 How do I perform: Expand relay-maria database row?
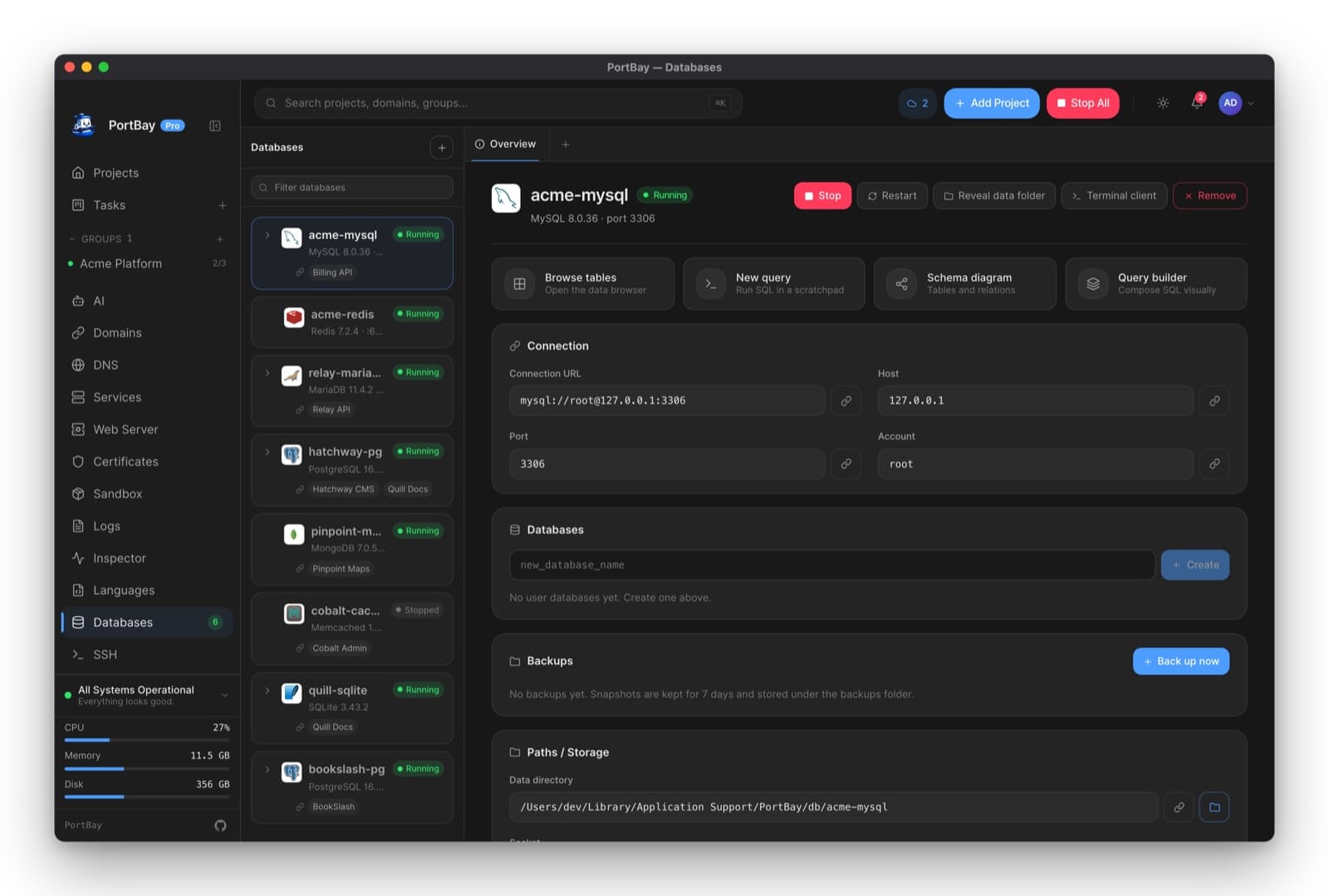267,373
